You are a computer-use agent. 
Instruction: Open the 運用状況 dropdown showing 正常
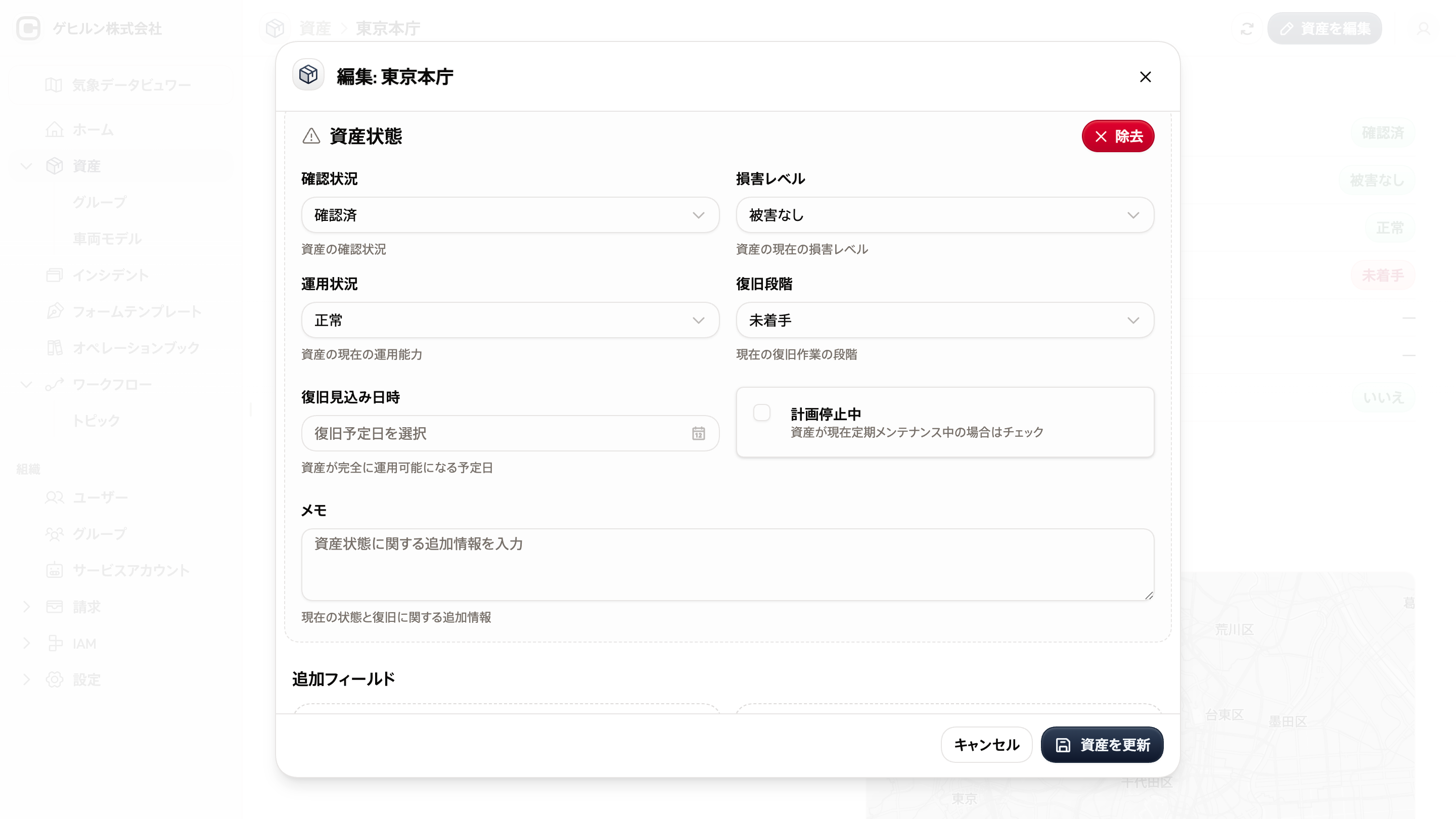[510, 320]
